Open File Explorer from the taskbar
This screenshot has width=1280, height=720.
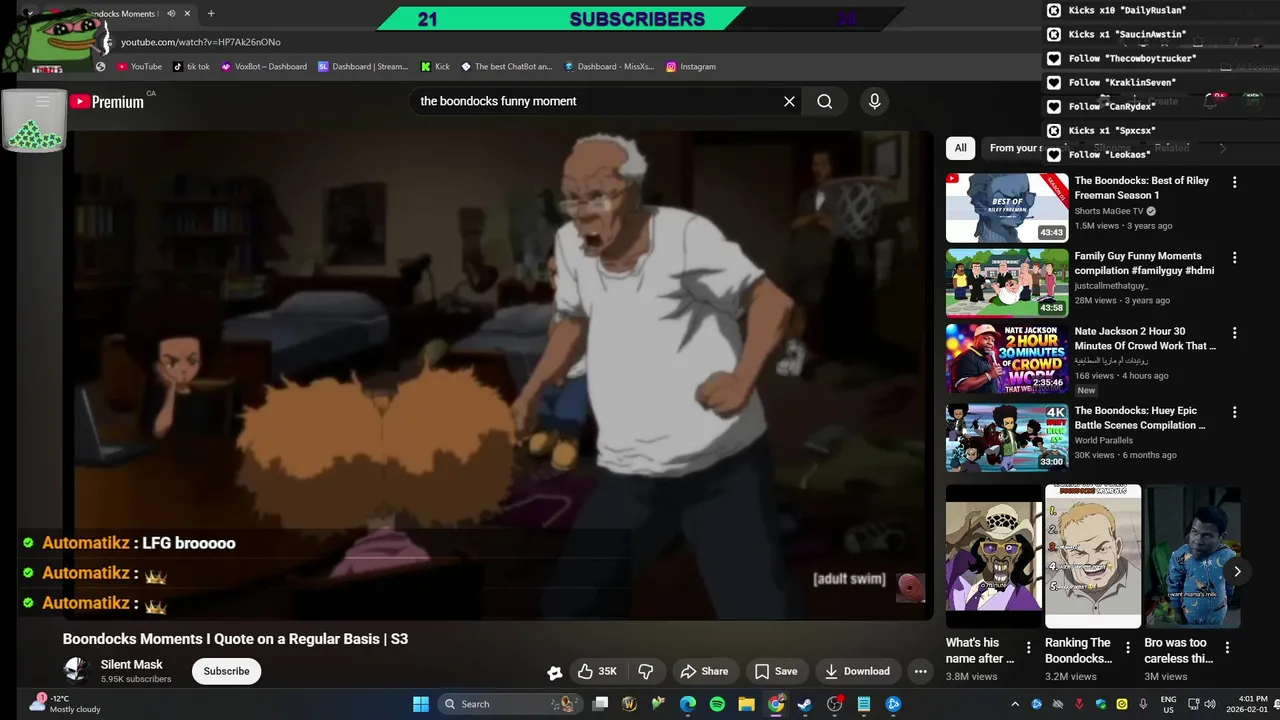[x=746, y=704]
